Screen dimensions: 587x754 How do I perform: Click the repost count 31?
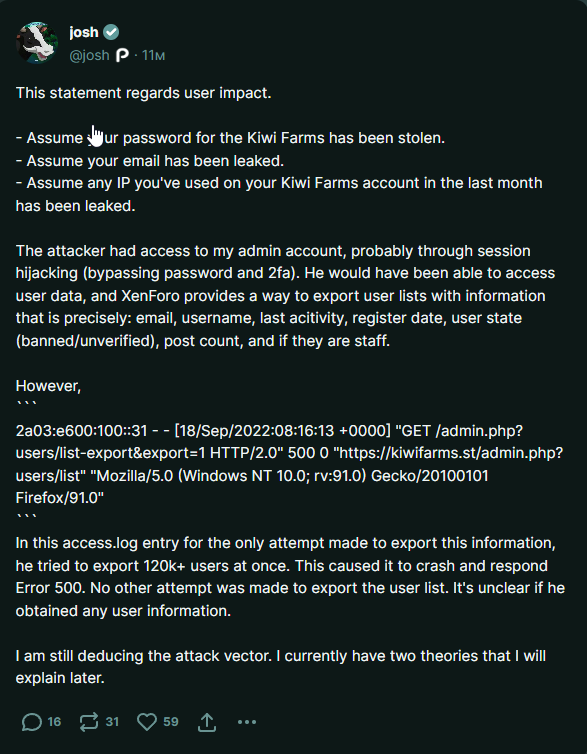112,722
